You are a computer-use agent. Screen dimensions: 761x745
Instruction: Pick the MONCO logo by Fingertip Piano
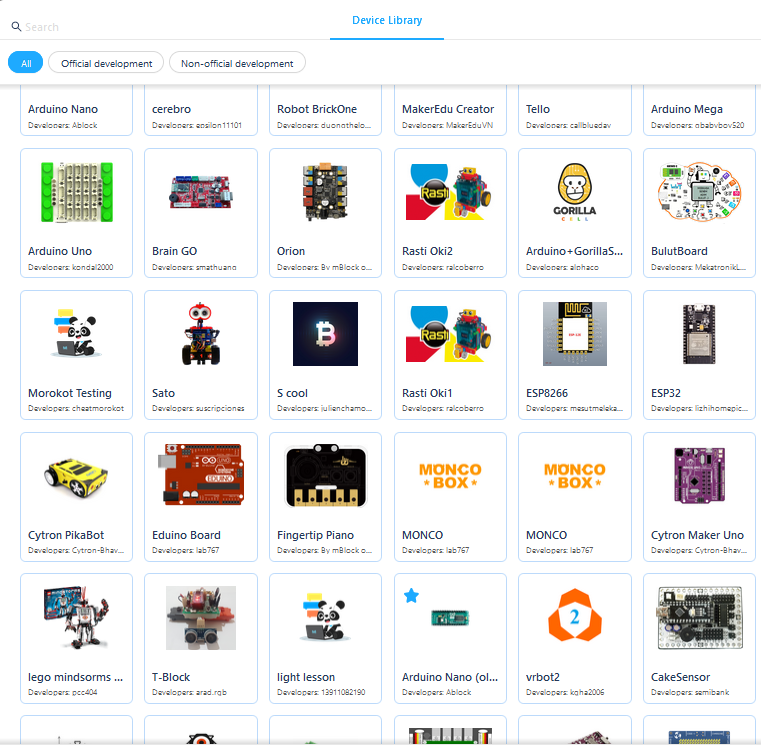pos(450,476)
